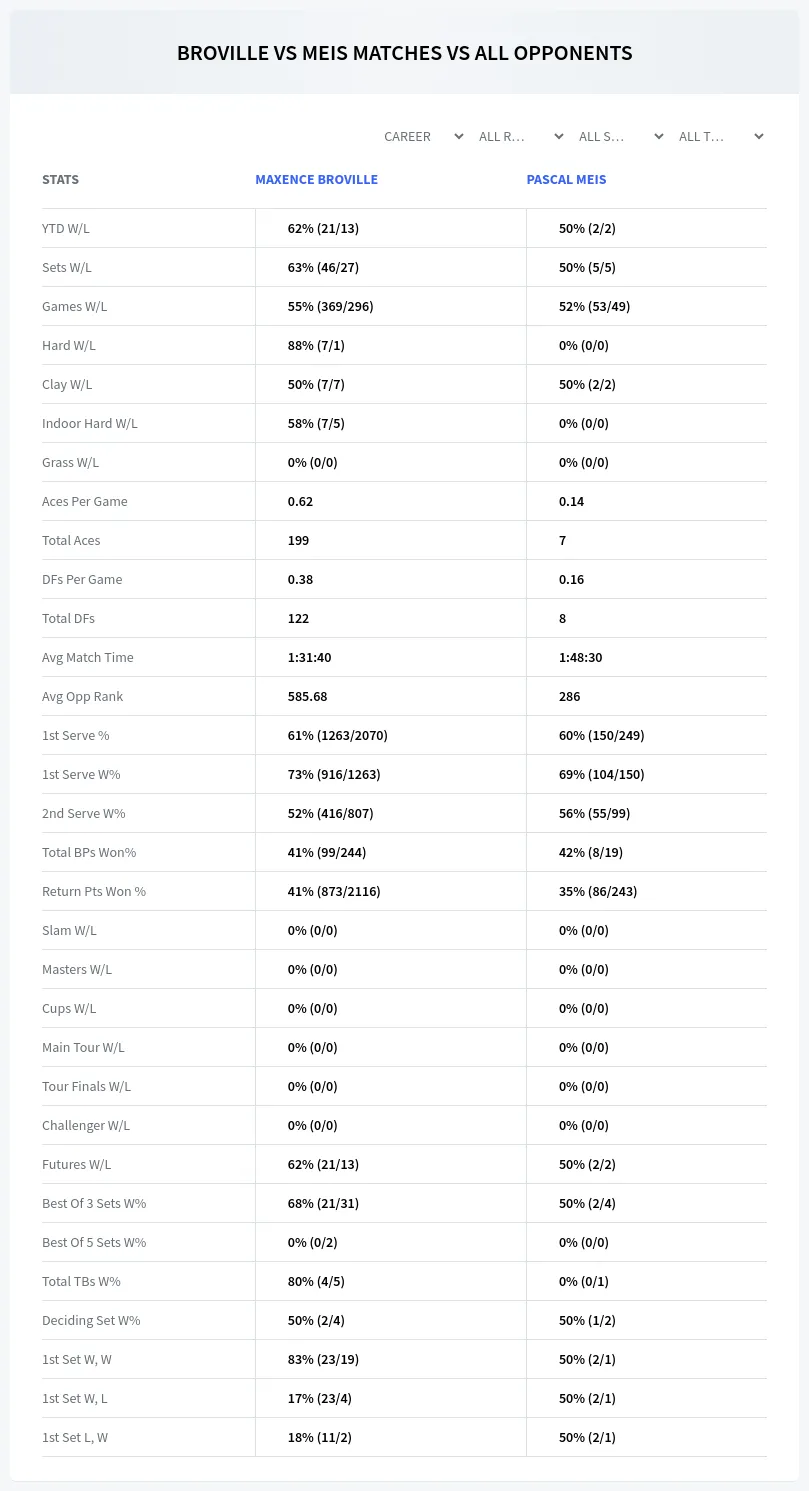Select the YTD W/L row label
This screenshot has width=809, height=1491.
coord(66,228)
